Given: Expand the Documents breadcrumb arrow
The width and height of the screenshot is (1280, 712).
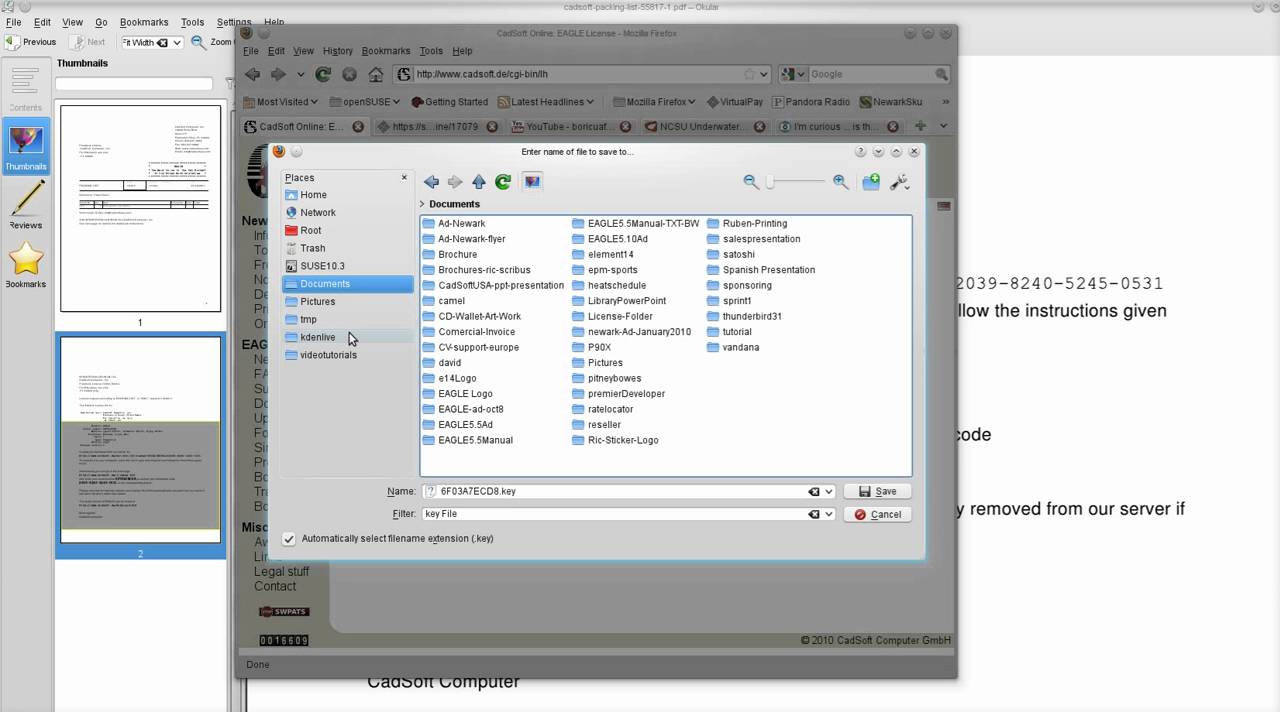Looking at the screenshot, I should pos(422,204).
